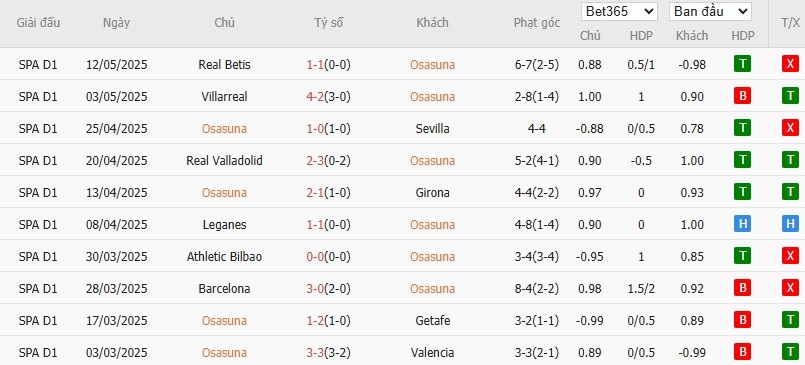Screen dimensions: 805x365
Task: Click the red X badge in Real Betis row
Action: (x=790, y=64)
